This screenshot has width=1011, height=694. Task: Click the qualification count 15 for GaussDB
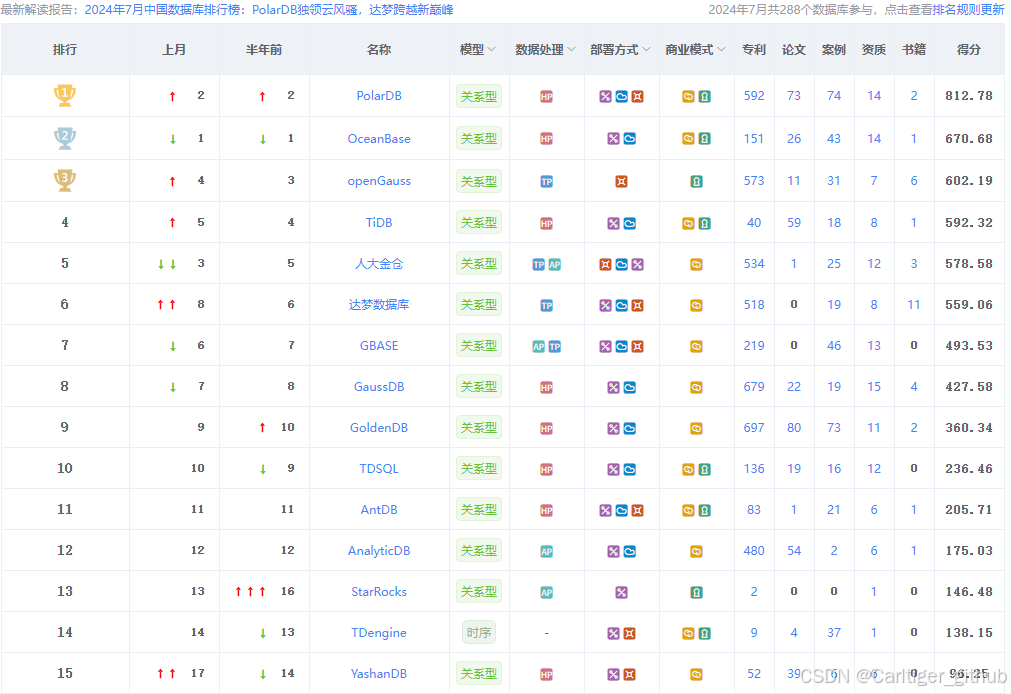click(x=874, y=387)
